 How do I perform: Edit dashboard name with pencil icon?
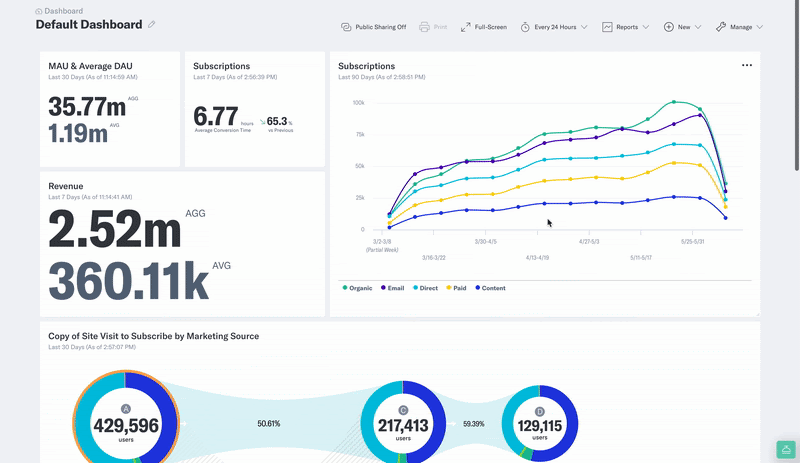click(x=152, y=25)
